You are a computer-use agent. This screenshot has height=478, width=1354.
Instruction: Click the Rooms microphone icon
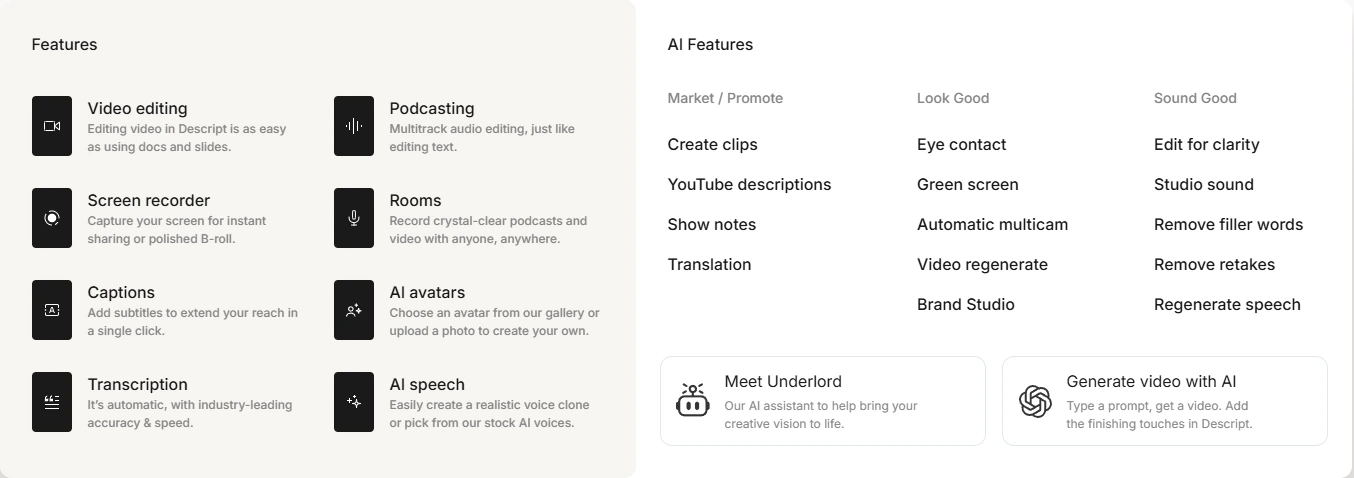(354, 218)
